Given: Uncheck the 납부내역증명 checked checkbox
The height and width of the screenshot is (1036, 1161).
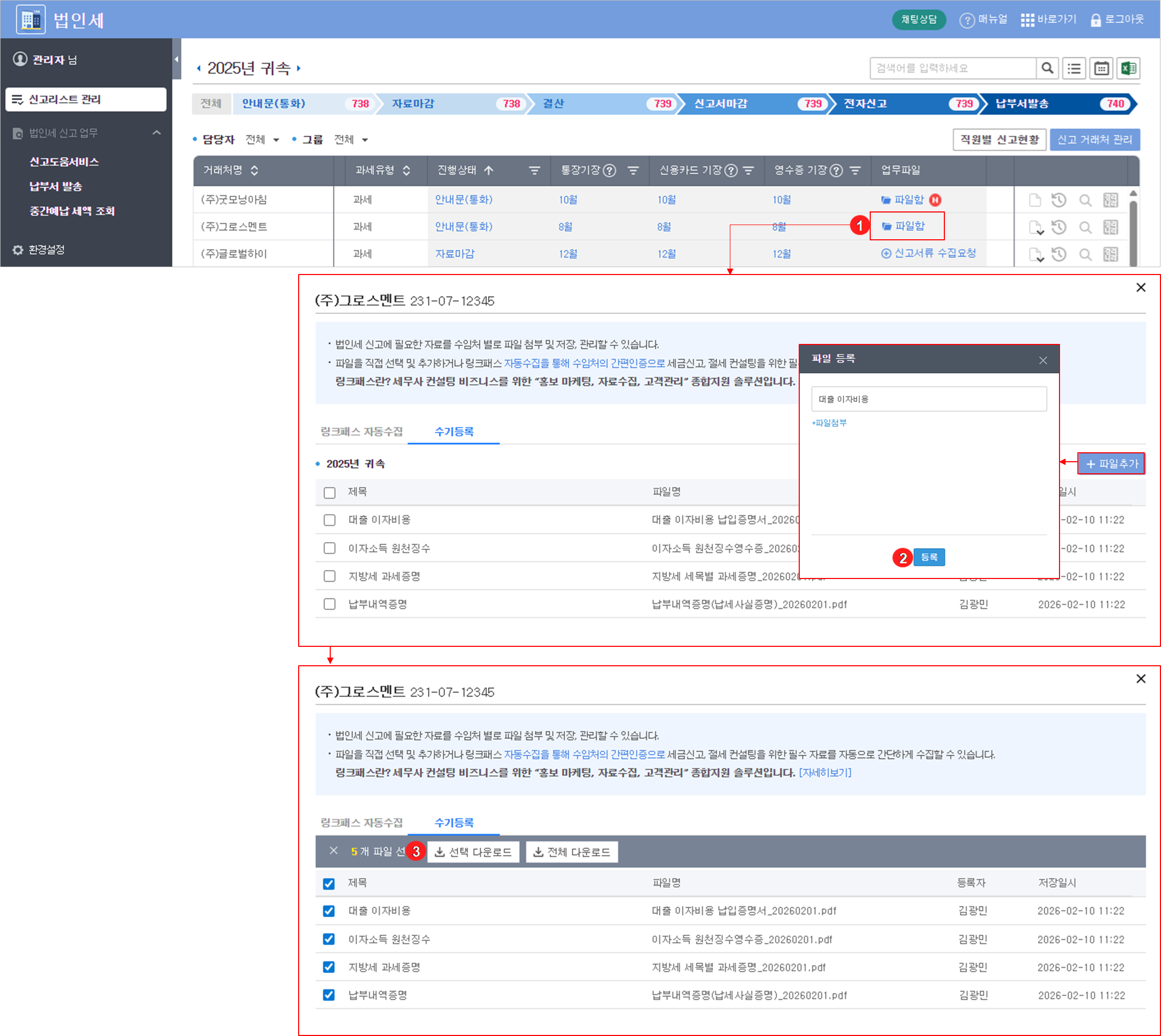Looking at the screenshot, I should (x=329, y=995).
